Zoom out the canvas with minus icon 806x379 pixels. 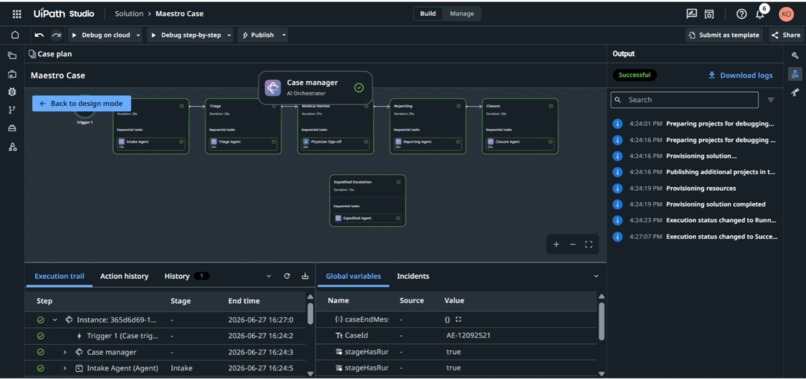click(573, 245)
